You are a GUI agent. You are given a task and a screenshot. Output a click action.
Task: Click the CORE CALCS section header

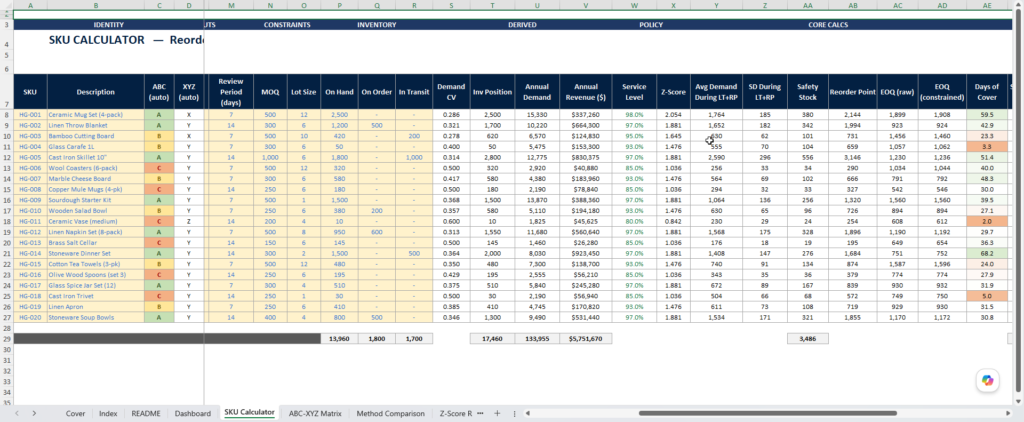tap(827, 25)
